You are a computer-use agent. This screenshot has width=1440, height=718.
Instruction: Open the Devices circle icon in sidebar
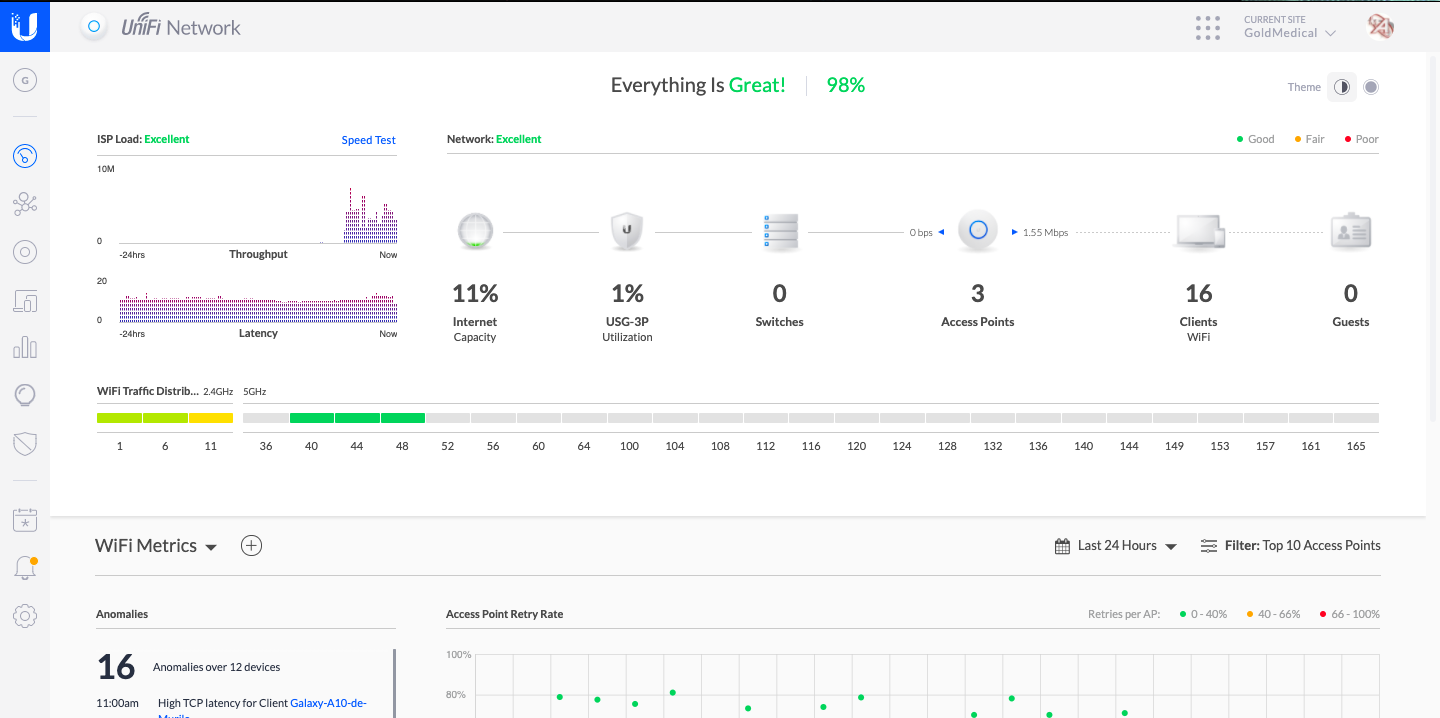[x=25, y=252]
